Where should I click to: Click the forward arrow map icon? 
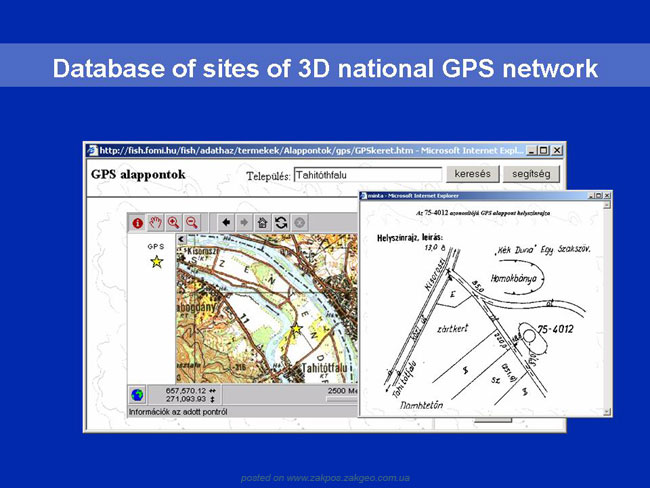244,223
